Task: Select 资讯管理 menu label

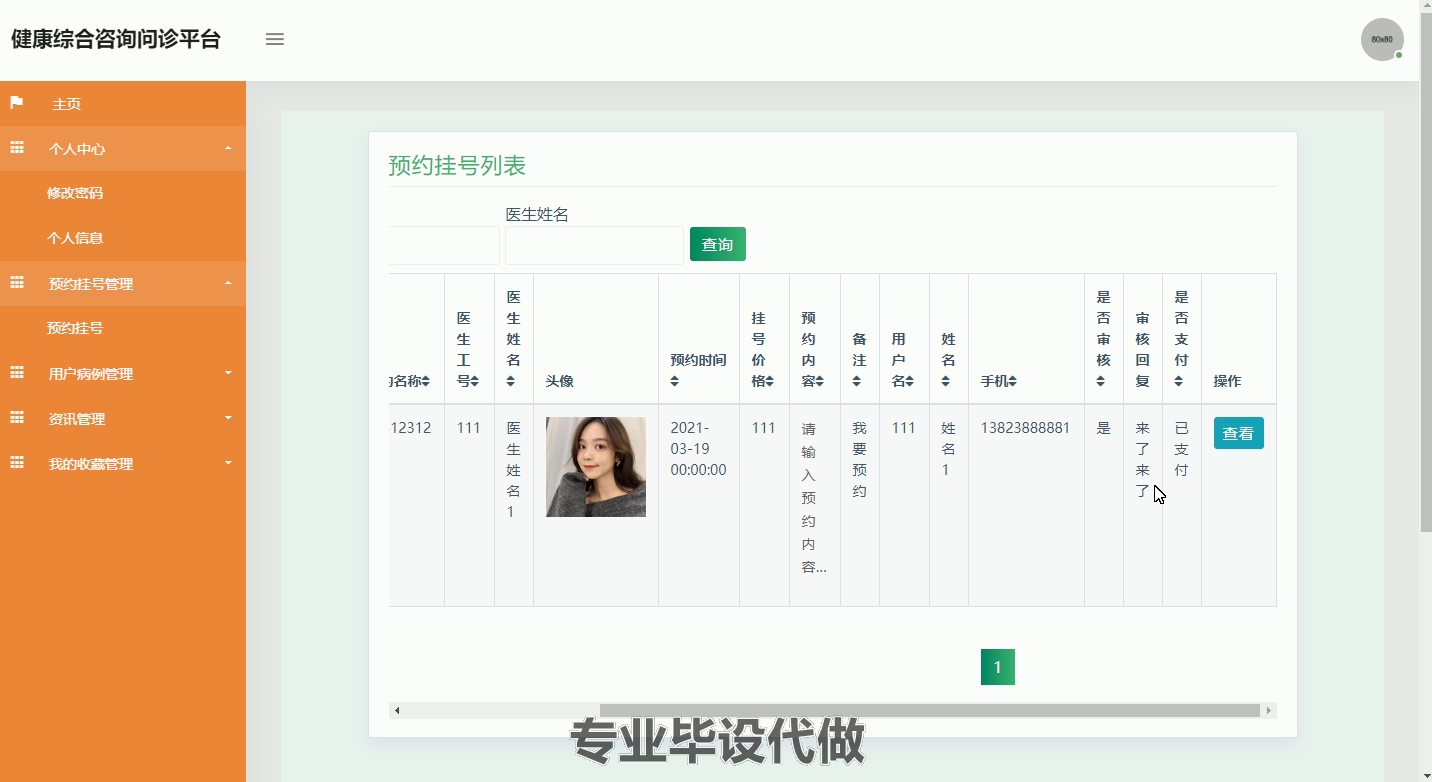Action: pyautogui.click(x=77, y=419)
